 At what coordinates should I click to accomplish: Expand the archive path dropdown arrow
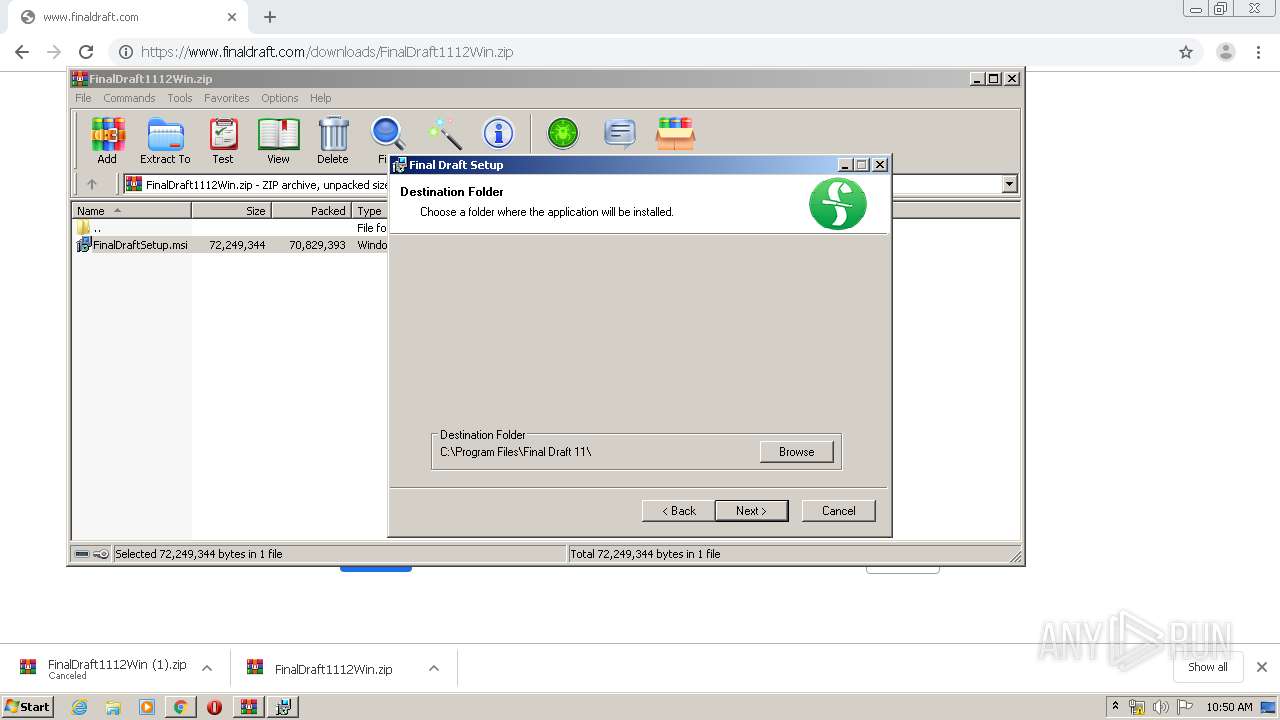coord(1009,184)
